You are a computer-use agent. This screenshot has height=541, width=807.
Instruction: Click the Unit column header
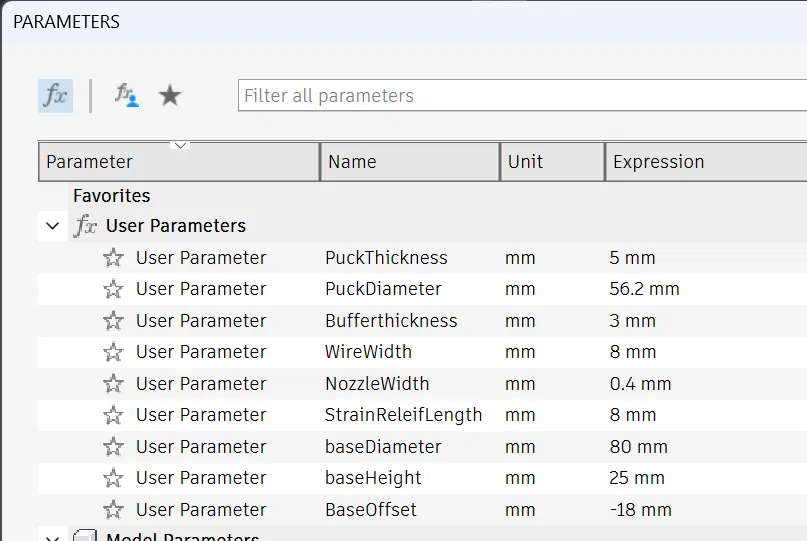(x=551, y=162)
